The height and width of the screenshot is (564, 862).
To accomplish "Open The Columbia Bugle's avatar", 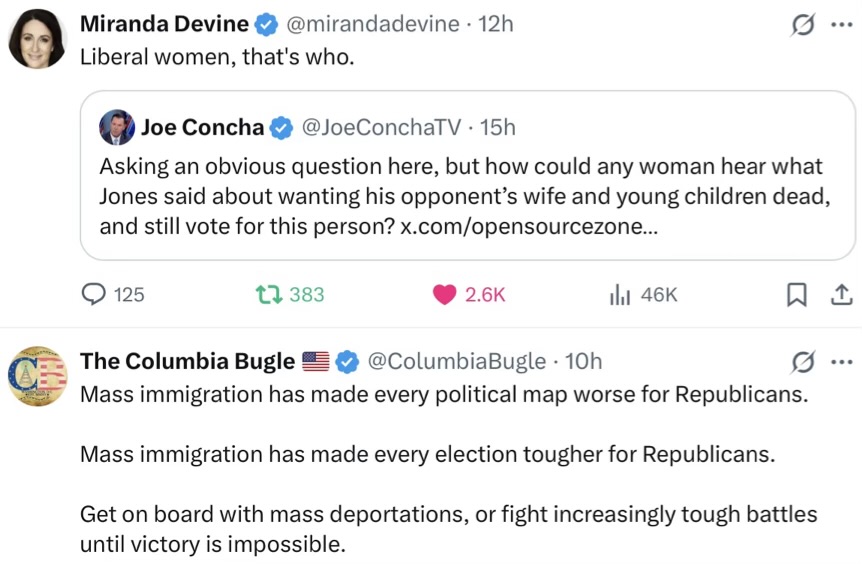I will tap(38, 376).
